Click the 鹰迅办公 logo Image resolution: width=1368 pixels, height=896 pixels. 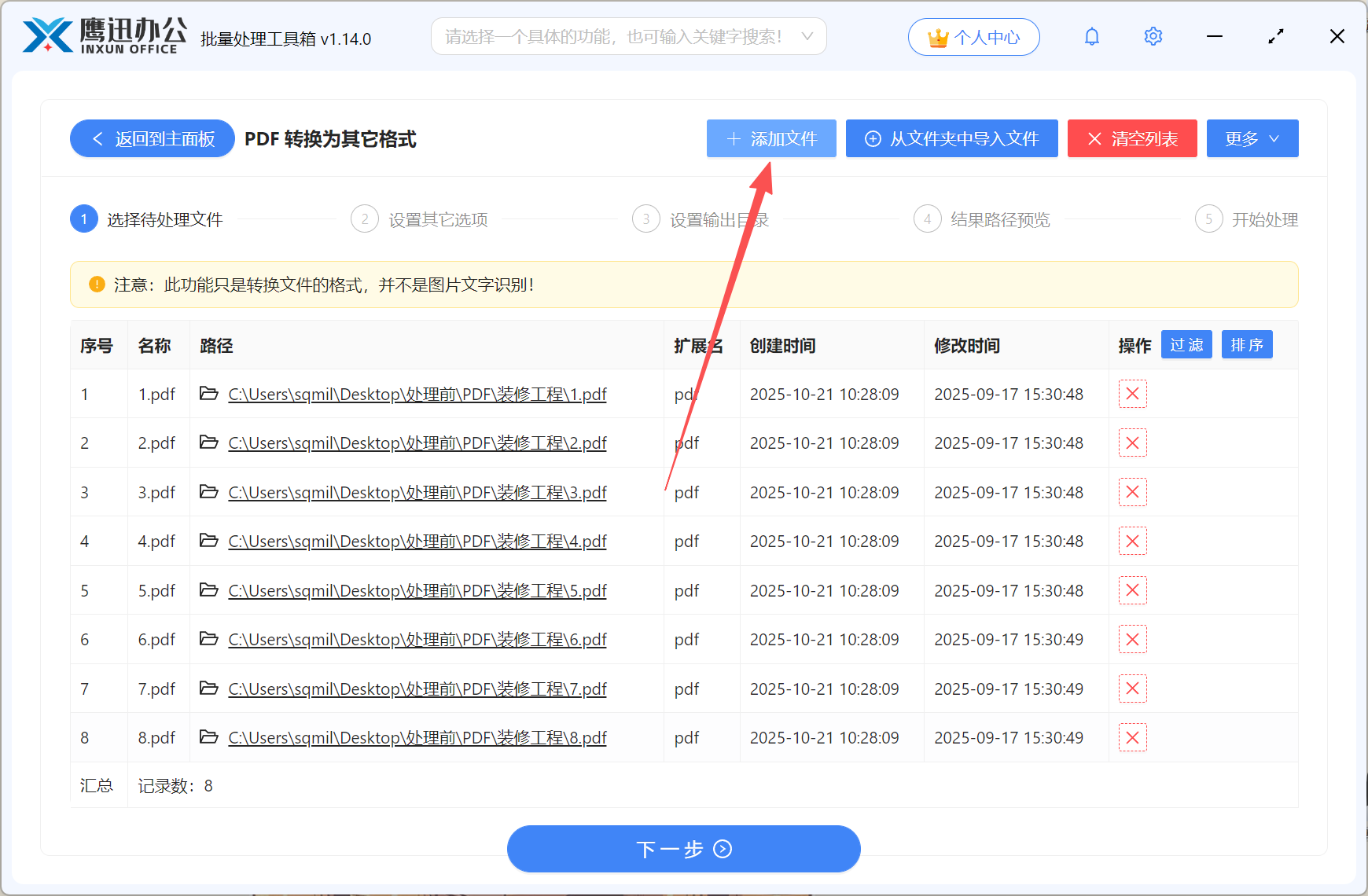pyautogui.click(x=102, y=35)
